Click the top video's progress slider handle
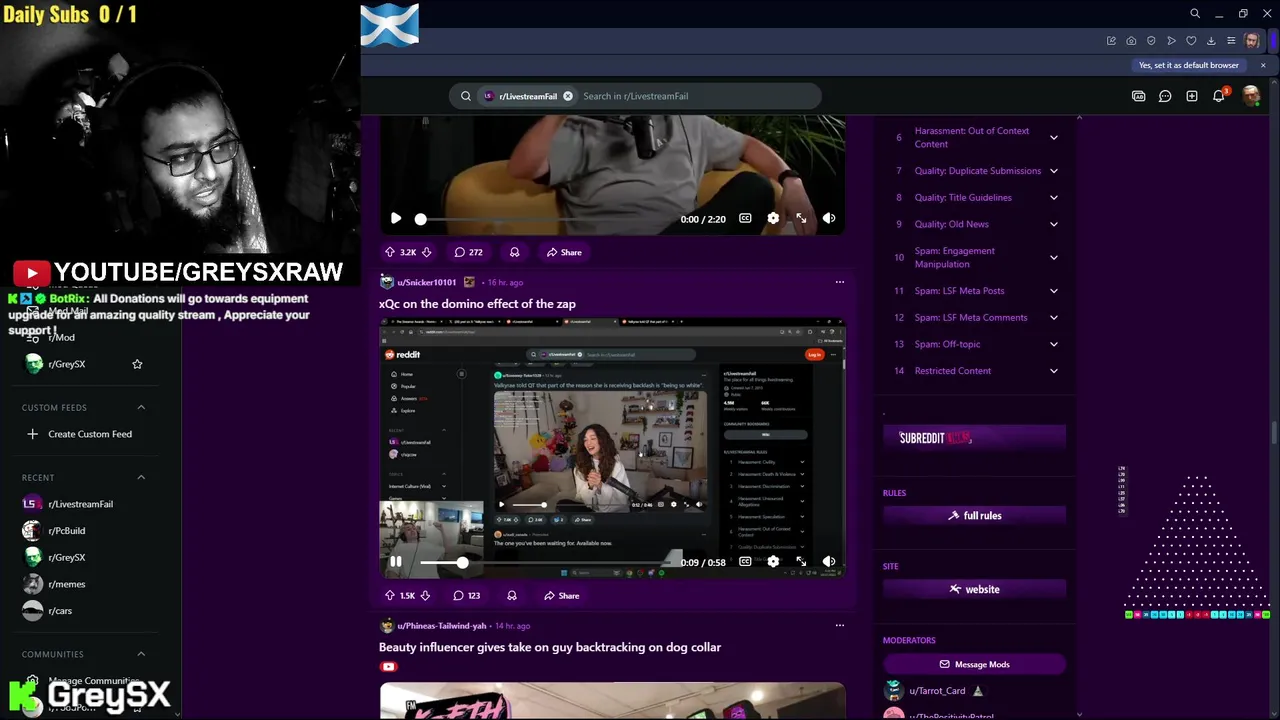 point(420,219)
